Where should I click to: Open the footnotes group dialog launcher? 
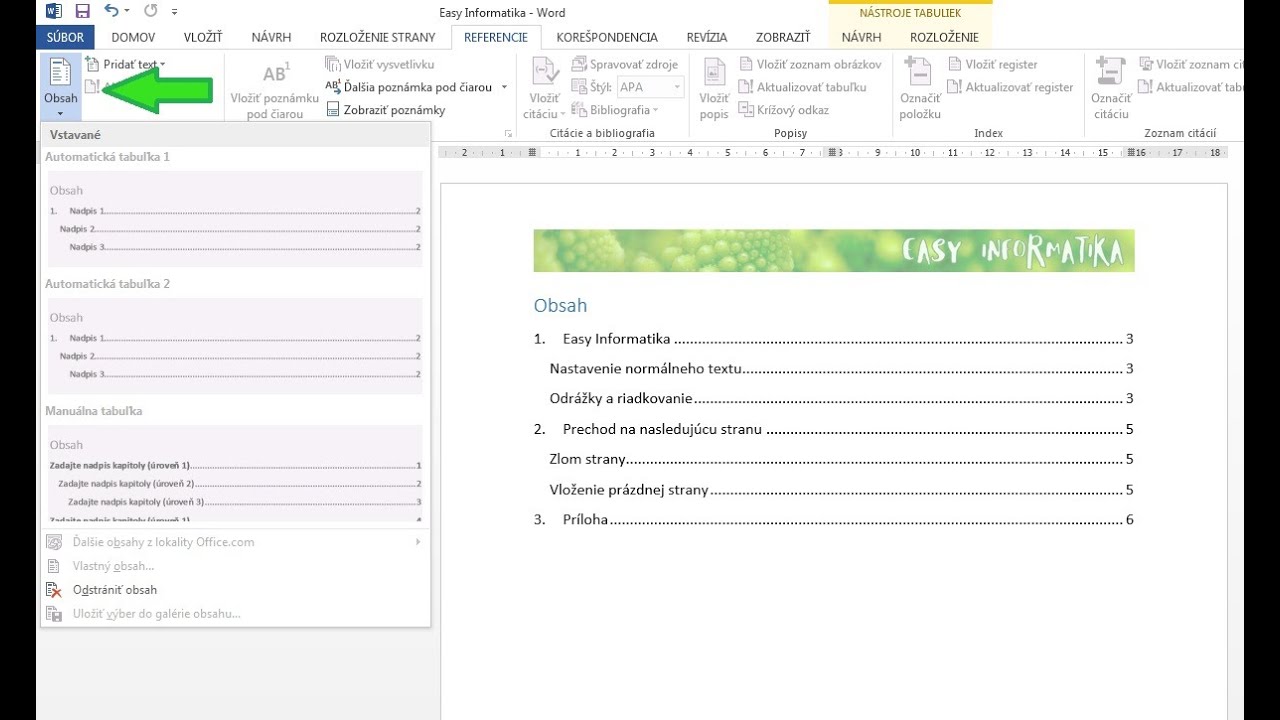pos(508,133)
